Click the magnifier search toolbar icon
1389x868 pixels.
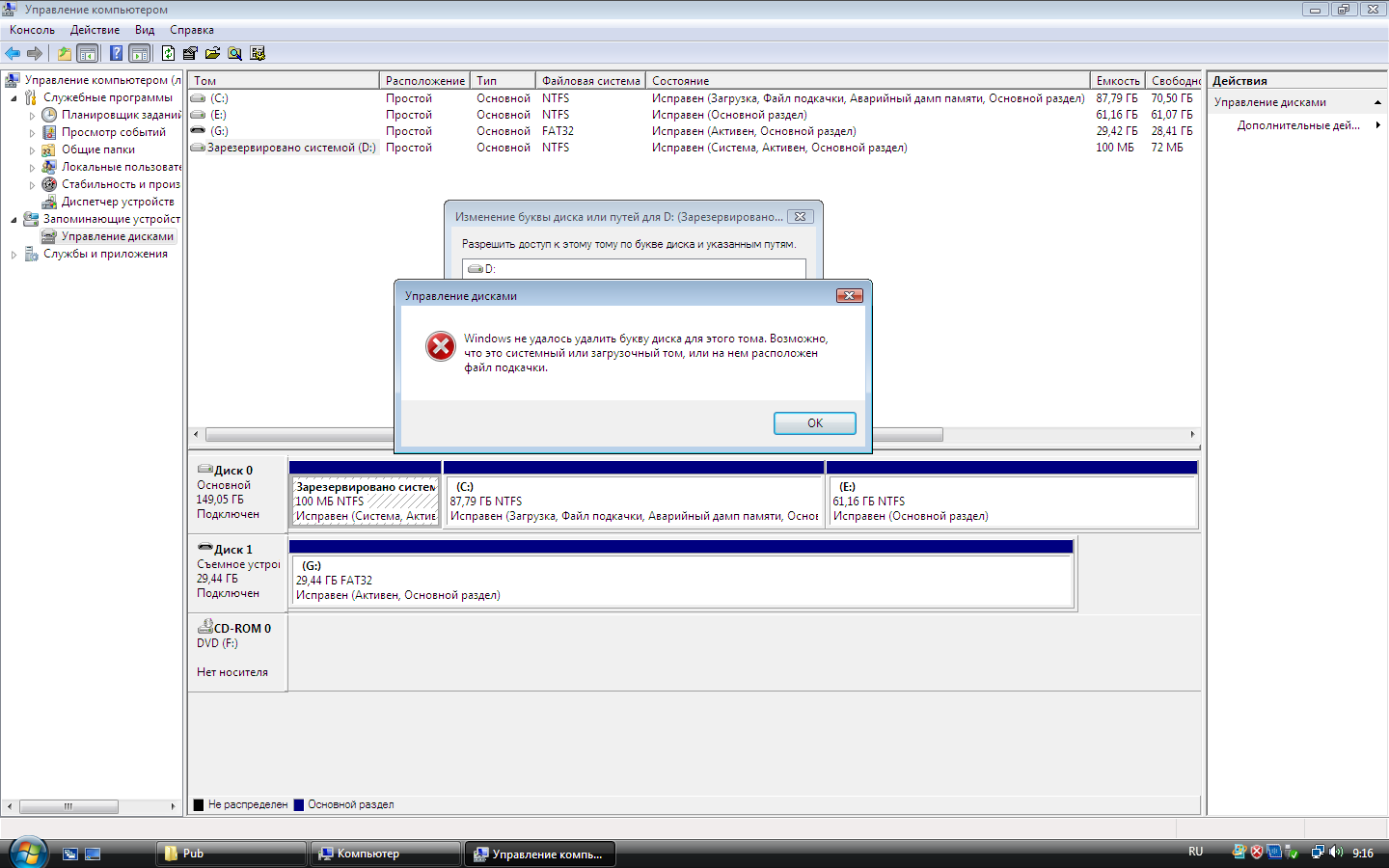(x=234, y=53)
